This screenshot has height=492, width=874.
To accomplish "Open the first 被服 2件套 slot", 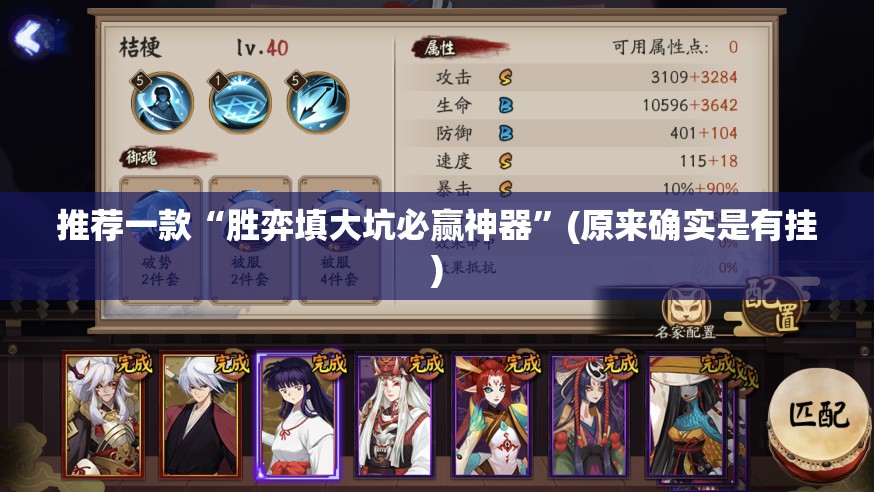I will click(250, 240).
